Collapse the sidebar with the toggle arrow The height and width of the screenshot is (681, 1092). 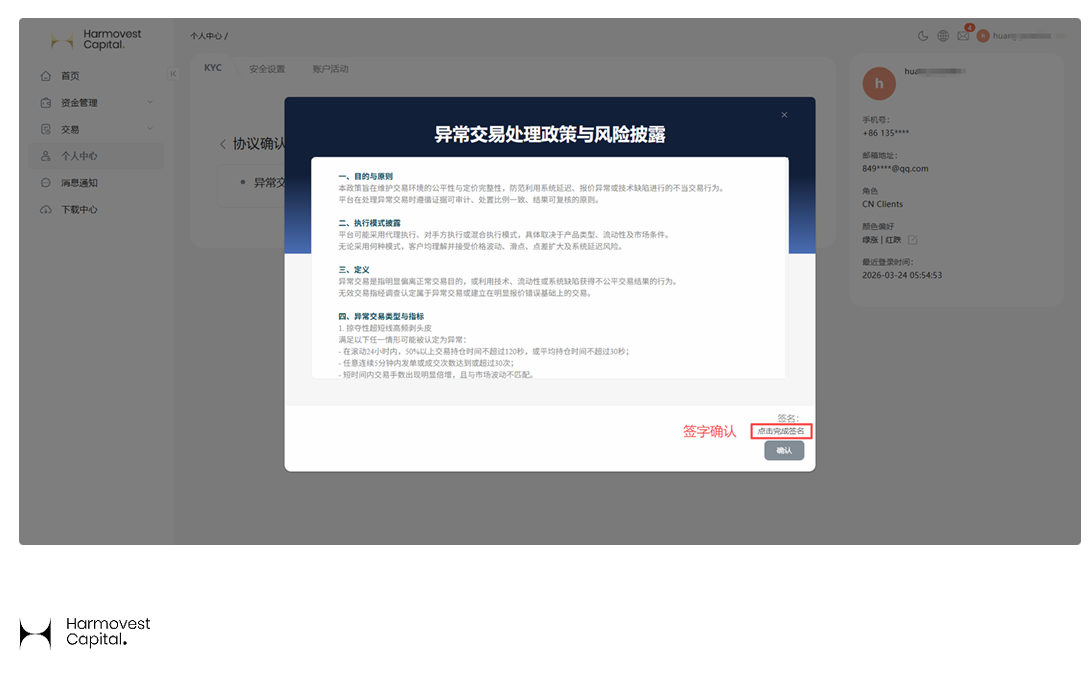173,74
